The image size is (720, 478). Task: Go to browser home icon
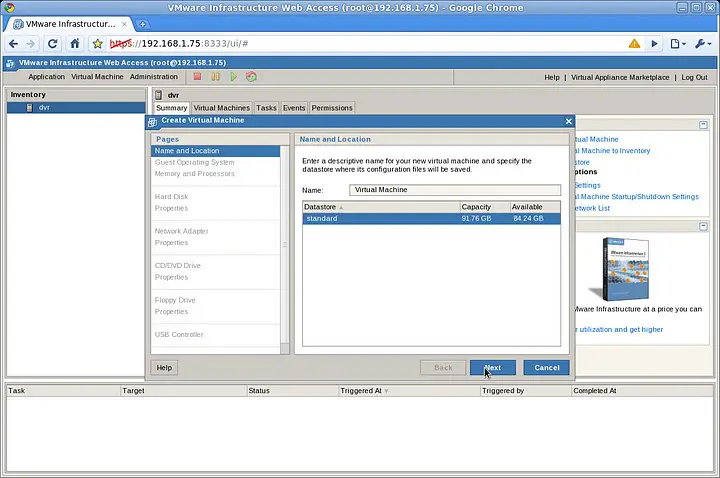tap(74, 44)
